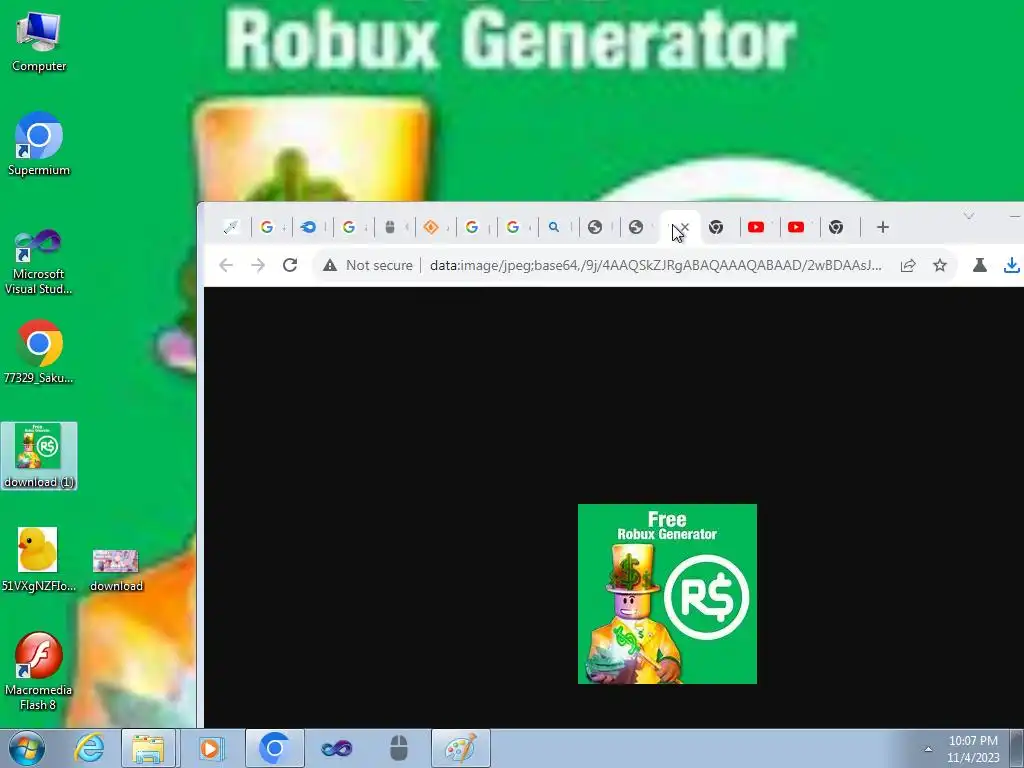Select the rubber duck 51VXgNZFlo file icon

[39, 560]
